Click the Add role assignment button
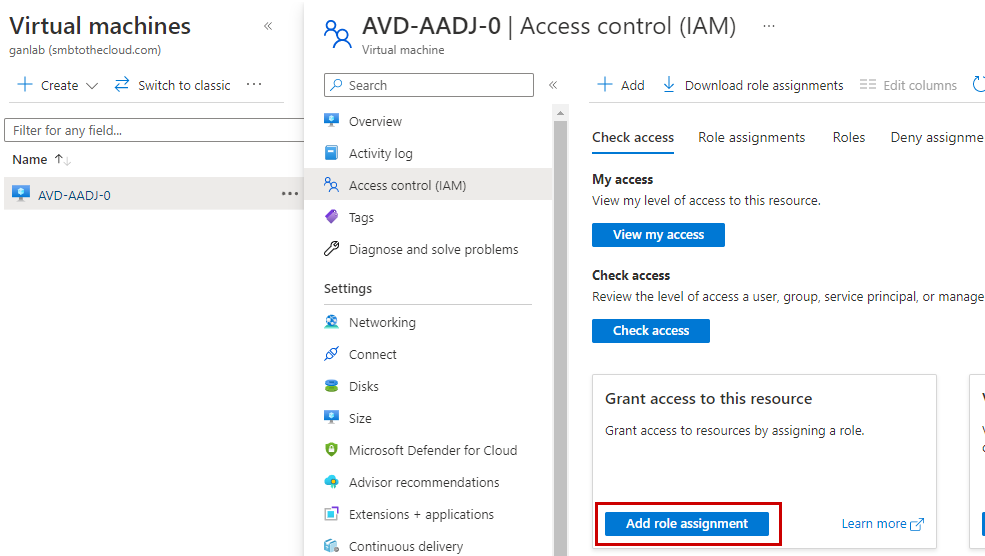The height and width of the screenshot is (556, 985). click(x=686, y=524)
